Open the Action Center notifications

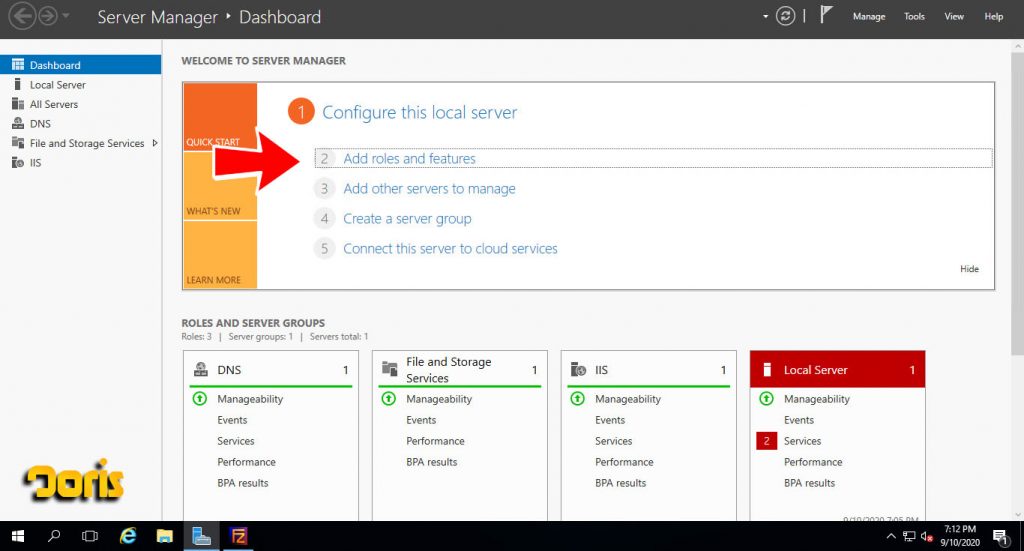[1000, 537]
